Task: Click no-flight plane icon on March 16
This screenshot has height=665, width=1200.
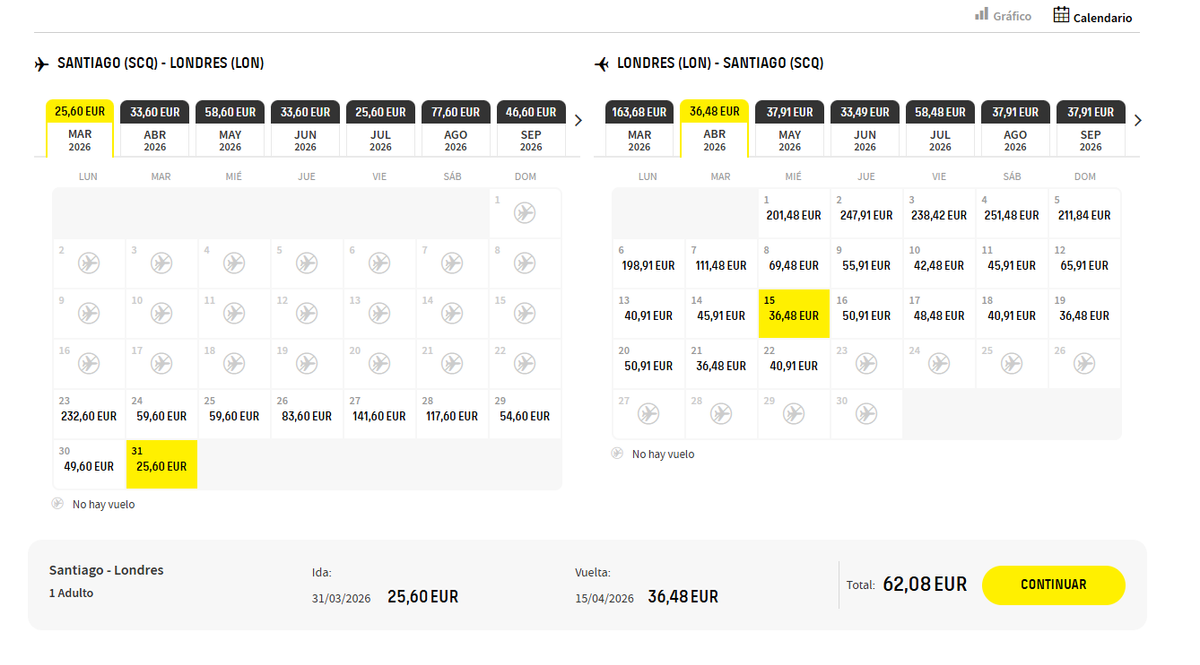Action: (x=87, y=364)
